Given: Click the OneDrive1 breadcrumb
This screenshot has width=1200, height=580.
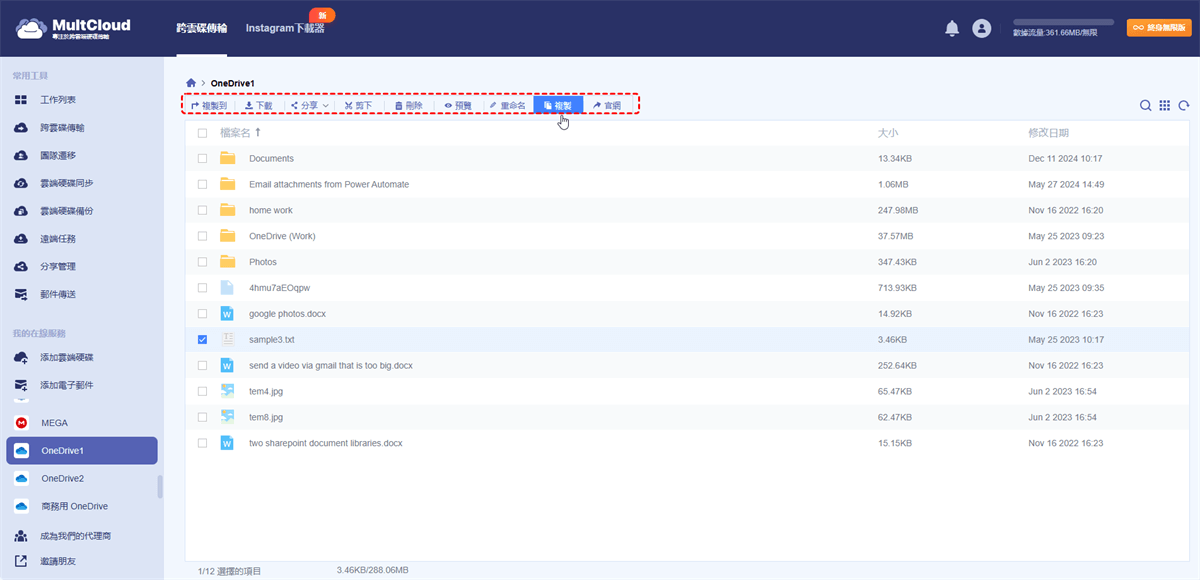Looking at the screenshot, I should click(232, 83).
